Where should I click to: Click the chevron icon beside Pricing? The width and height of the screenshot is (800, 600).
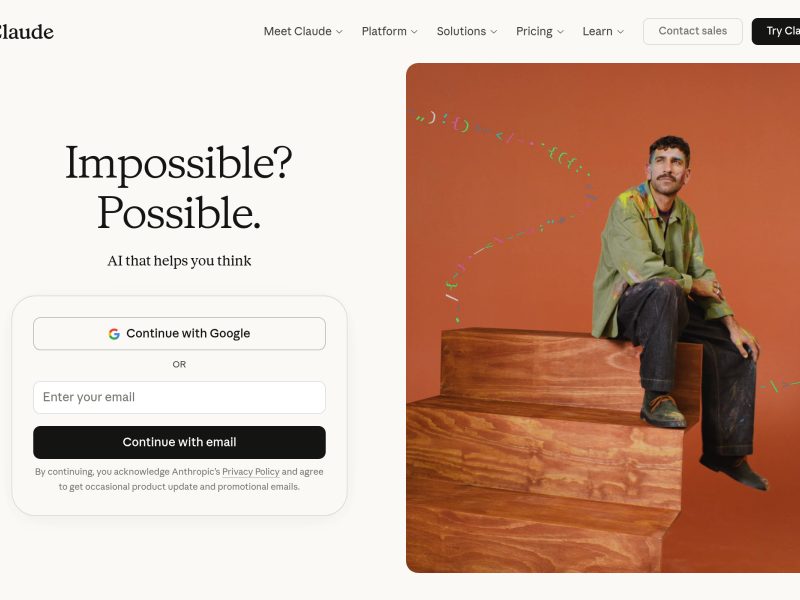pos(560,32)
